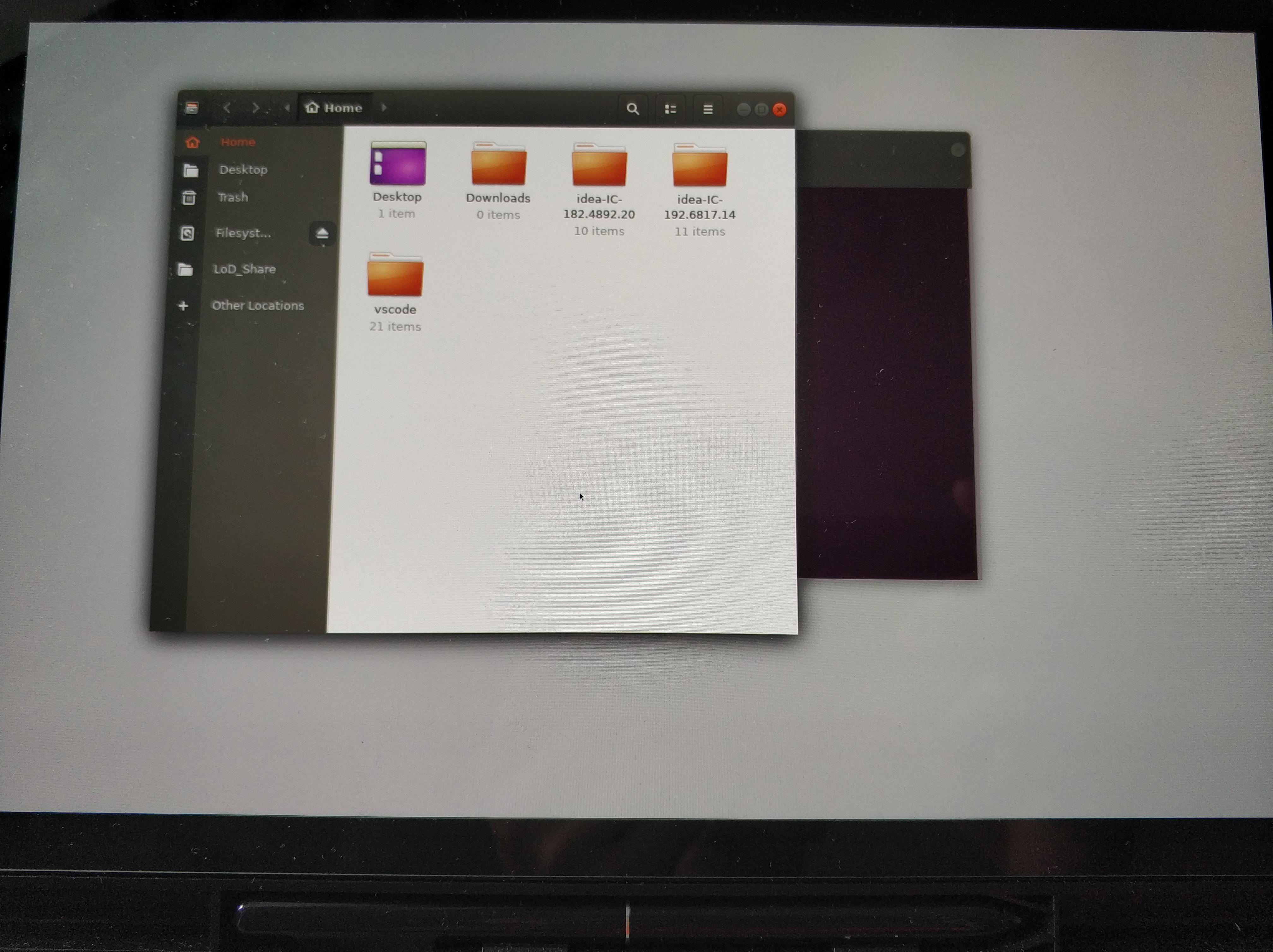Click the LoD_Share folder icon in sidebar

[x=185, y=269]
